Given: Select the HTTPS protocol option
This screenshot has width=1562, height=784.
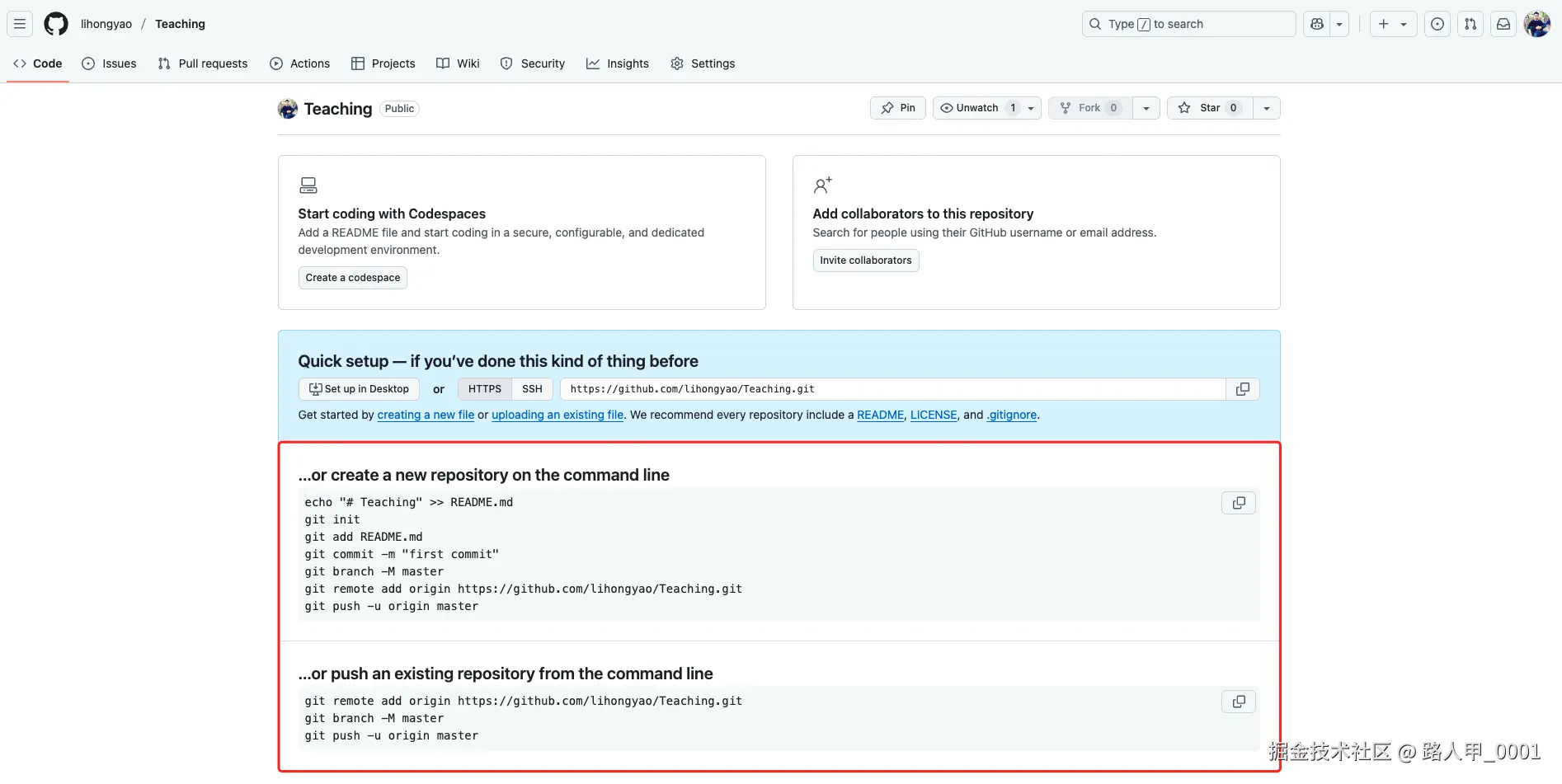Looking at the screenshot, I should (485, 389).
